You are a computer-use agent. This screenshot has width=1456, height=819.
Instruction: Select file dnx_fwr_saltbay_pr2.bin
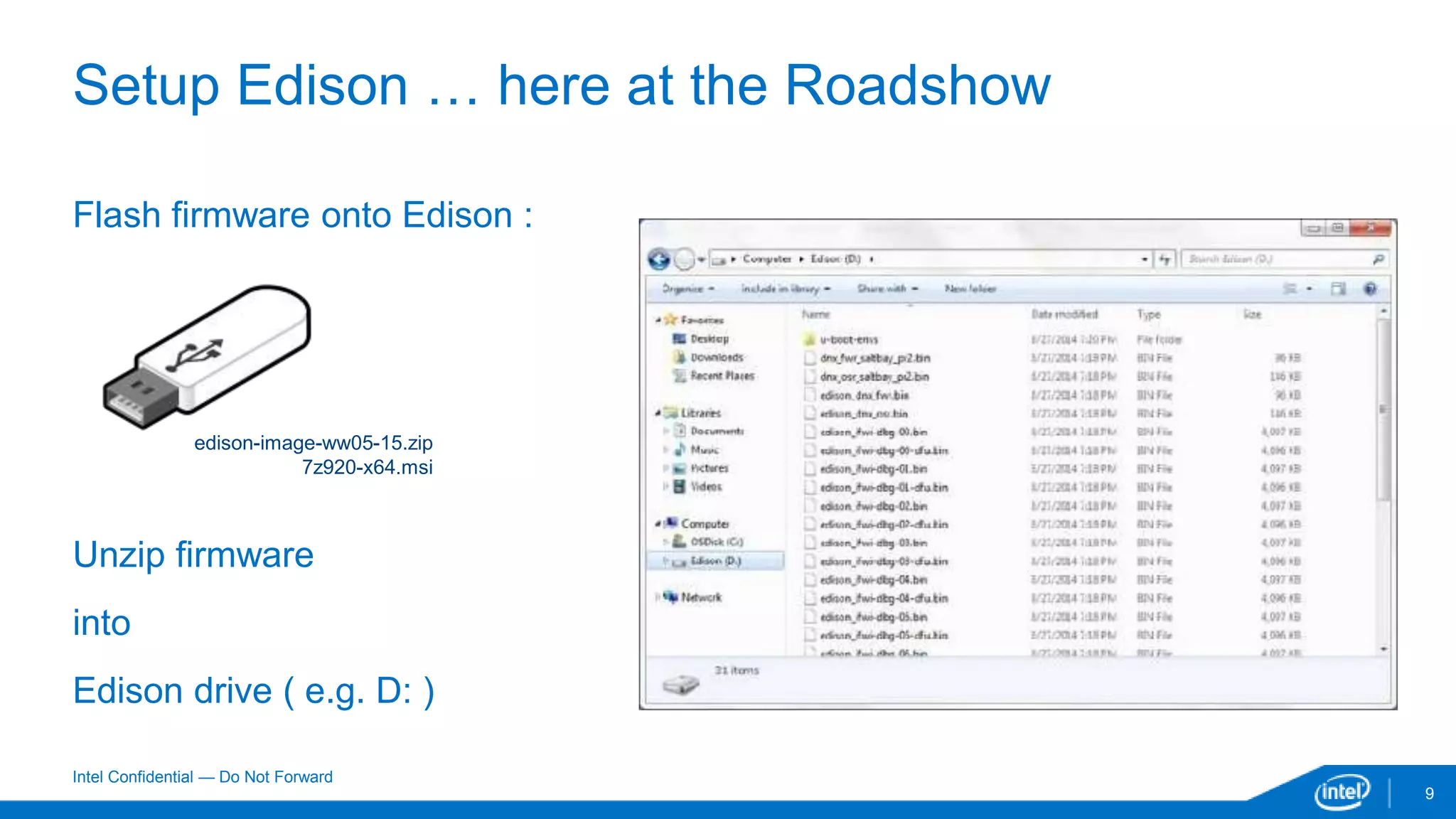(875, 358)
